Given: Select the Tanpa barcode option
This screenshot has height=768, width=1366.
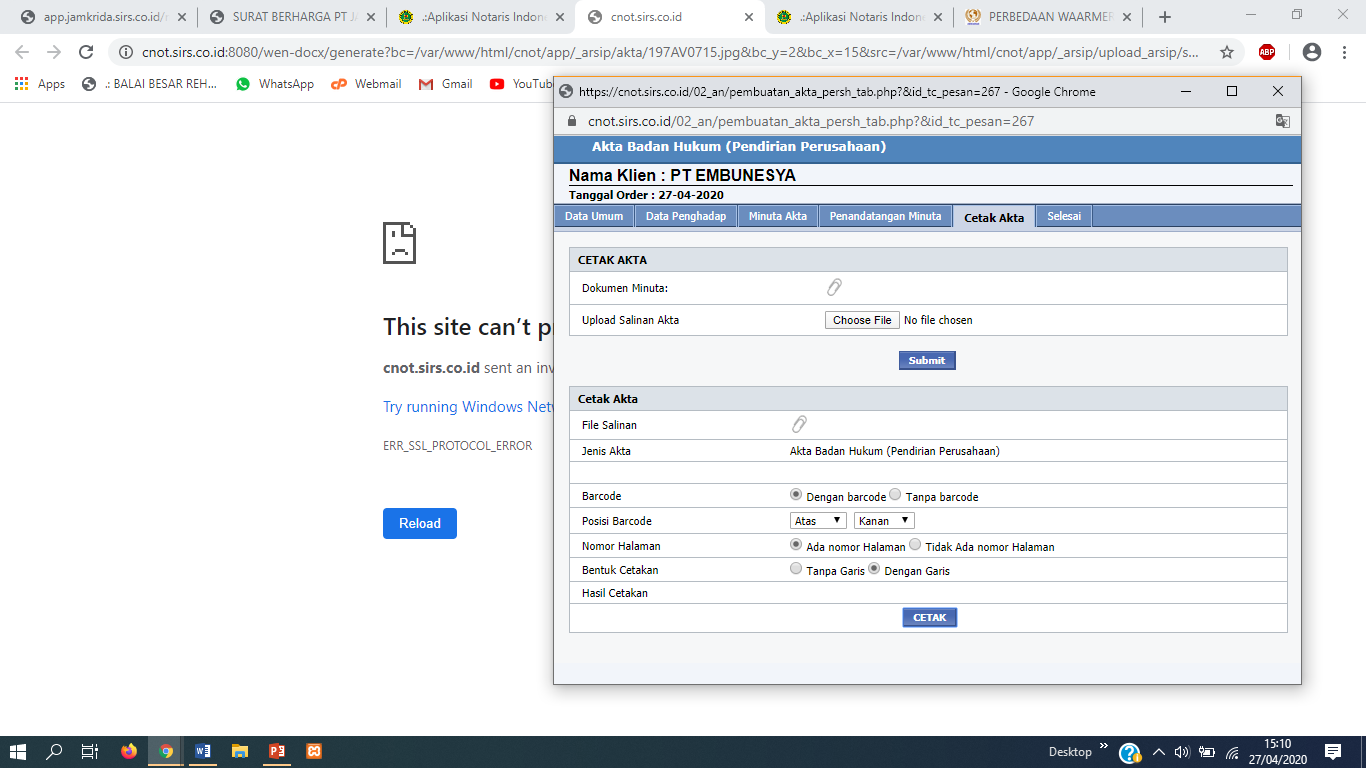Looking at the screenshot, I should click(895, 495).
